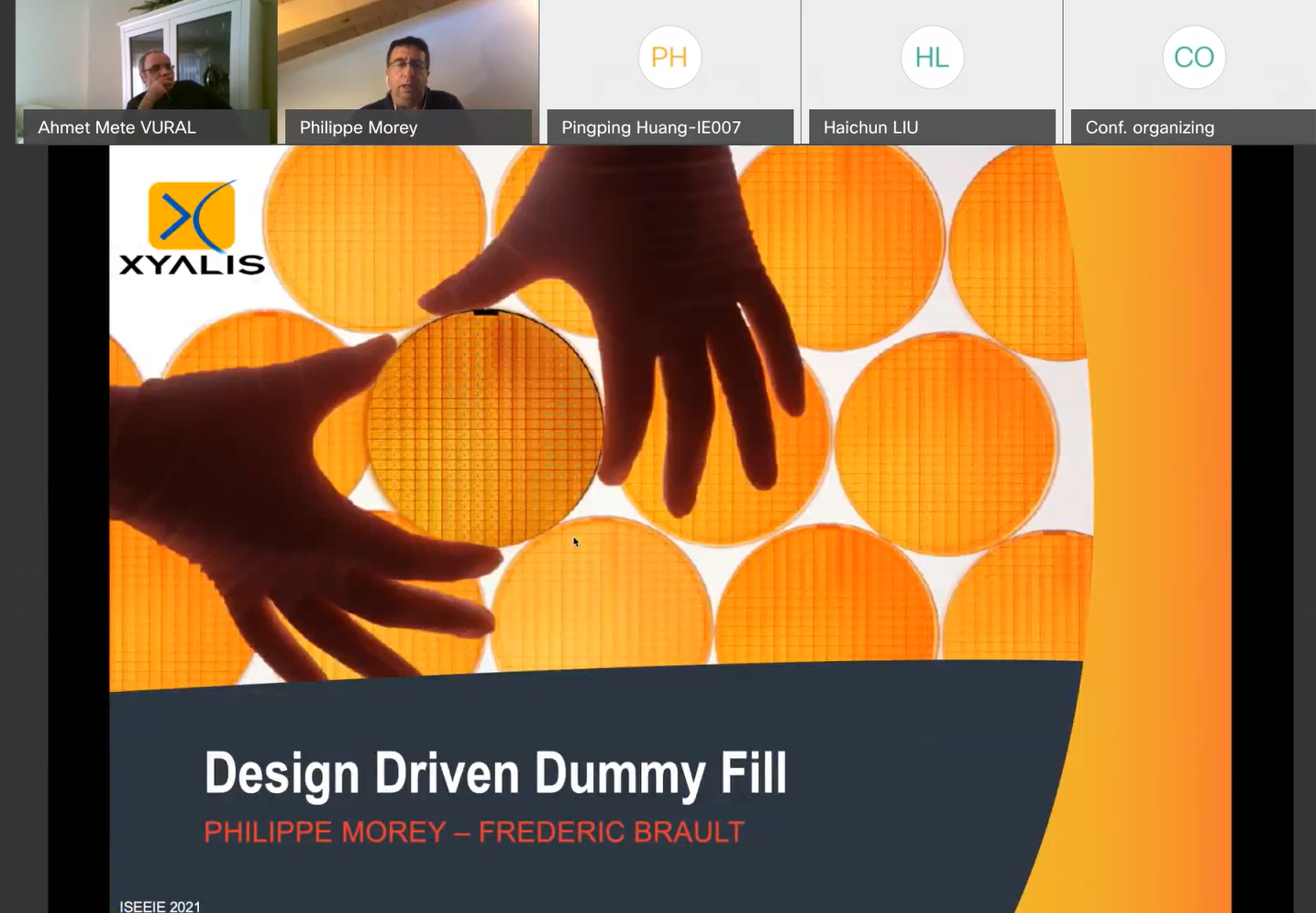The image size is (1316, 913).
Task: Click the mouse pointer shown below the wafer
Action: point(576,543)
